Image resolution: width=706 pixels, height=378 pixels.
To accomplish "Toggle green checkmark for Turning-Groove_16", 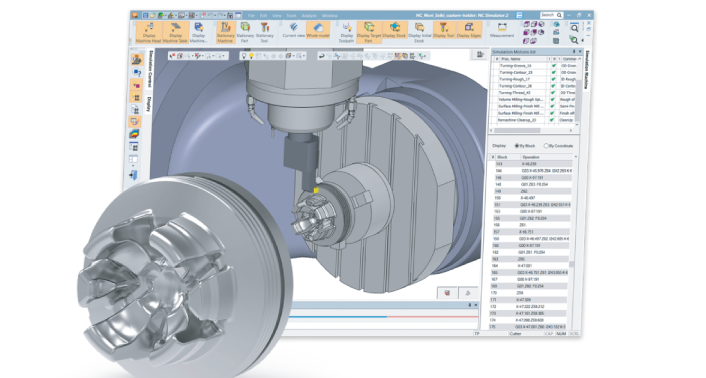I will 554,66.
